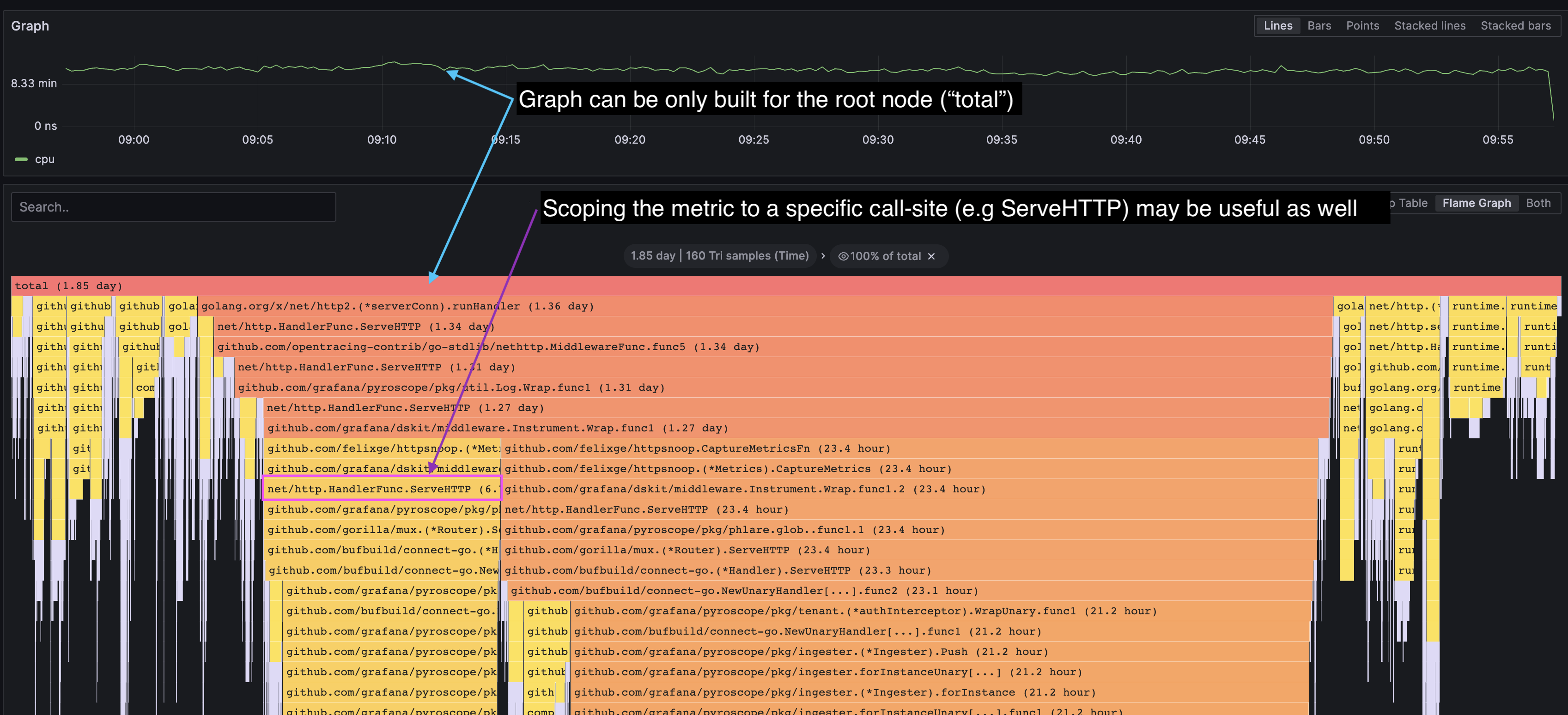
Task: Select the Flame Graph tab
Action: (x=1477, y=203)
